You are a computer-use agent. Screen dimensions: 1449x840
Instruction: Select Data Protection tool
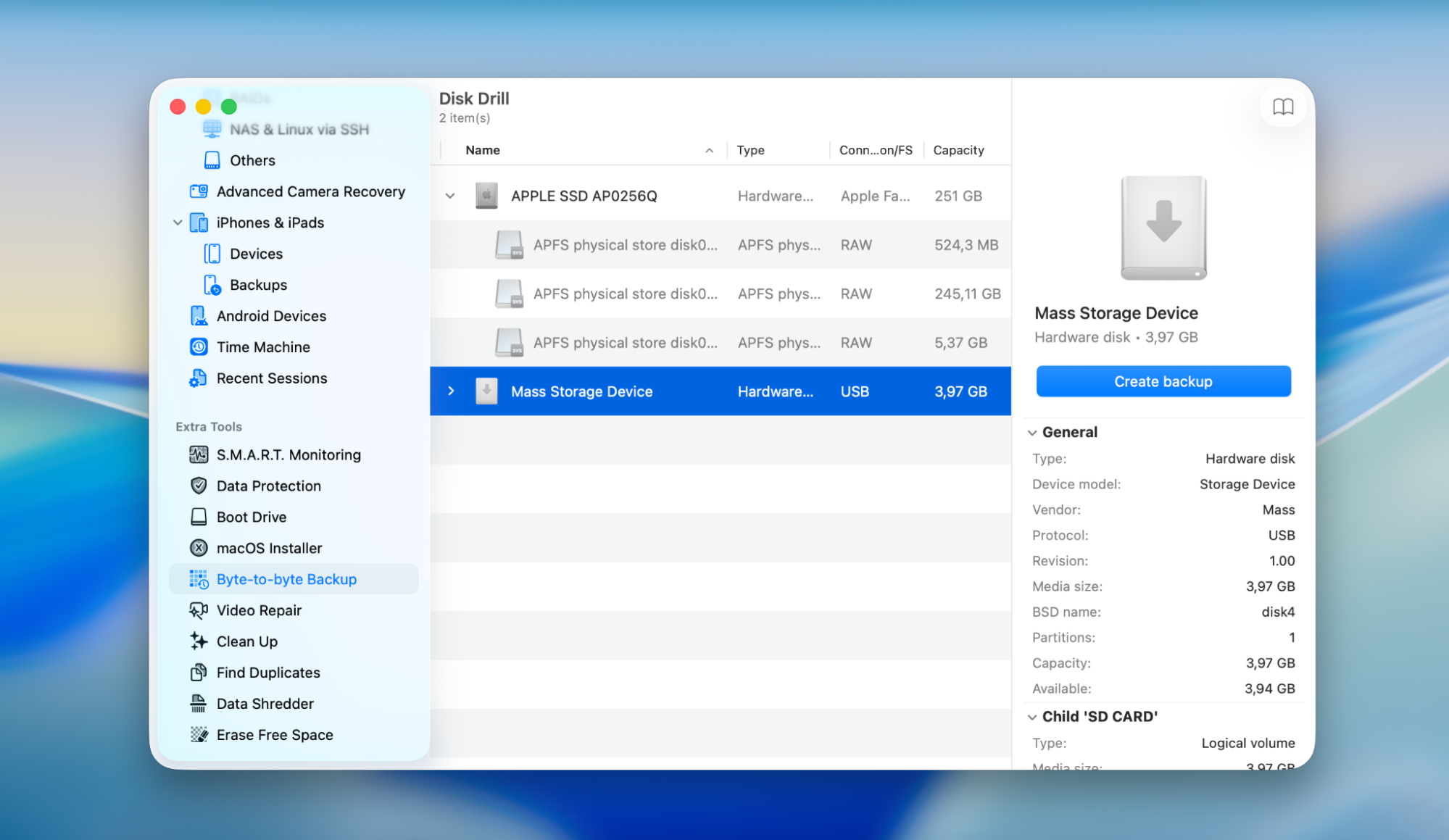269,486
